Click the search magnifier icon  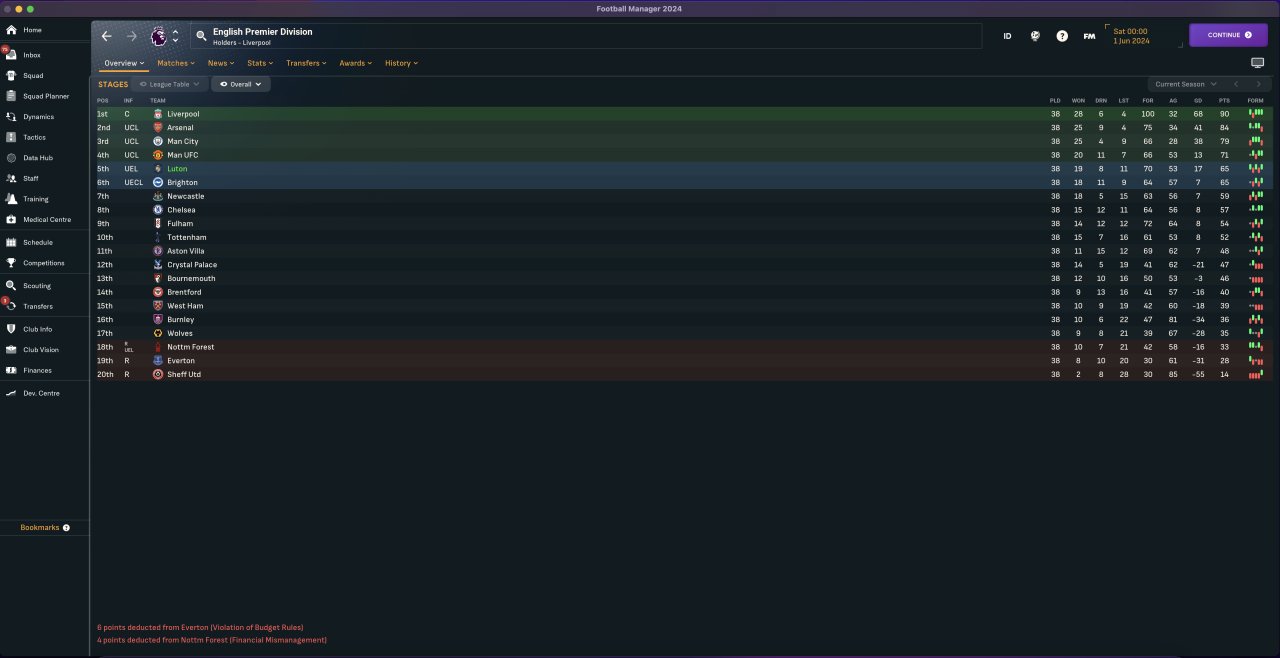(201, 36)
